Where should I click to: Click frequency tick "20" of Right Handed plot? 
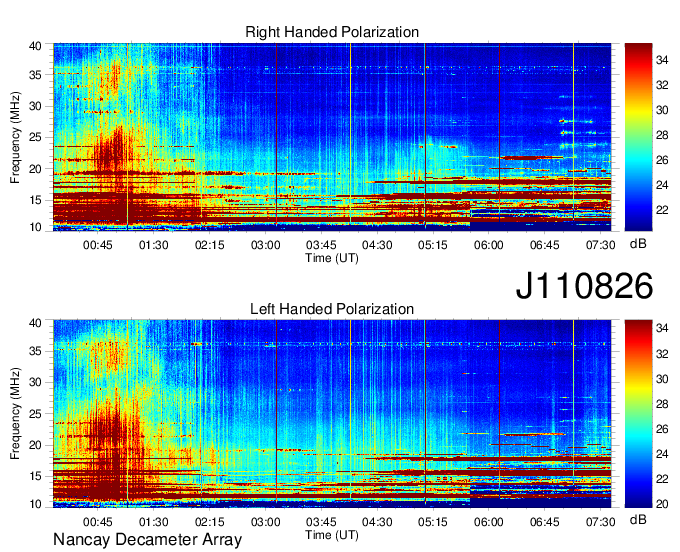click(36, 169)
